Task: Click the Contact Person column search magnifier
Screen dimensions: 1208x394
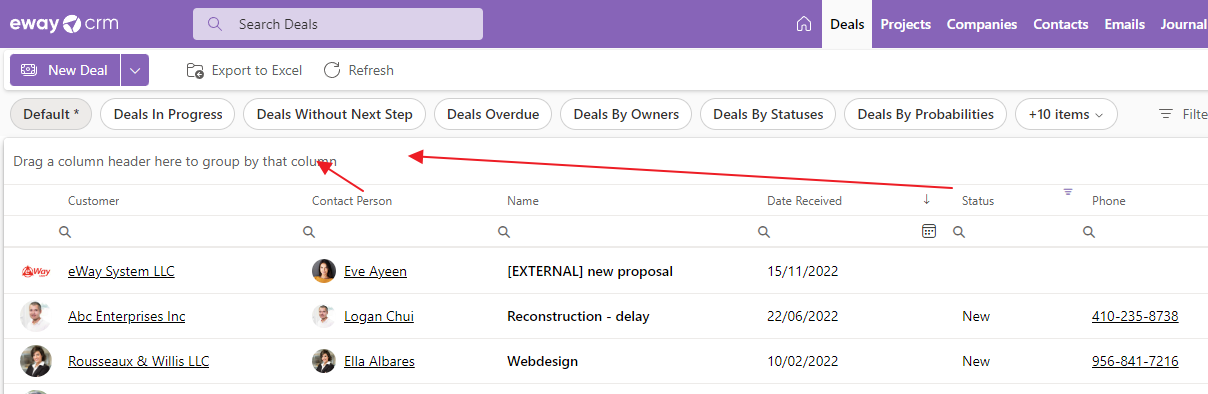Action: [309, 232]
